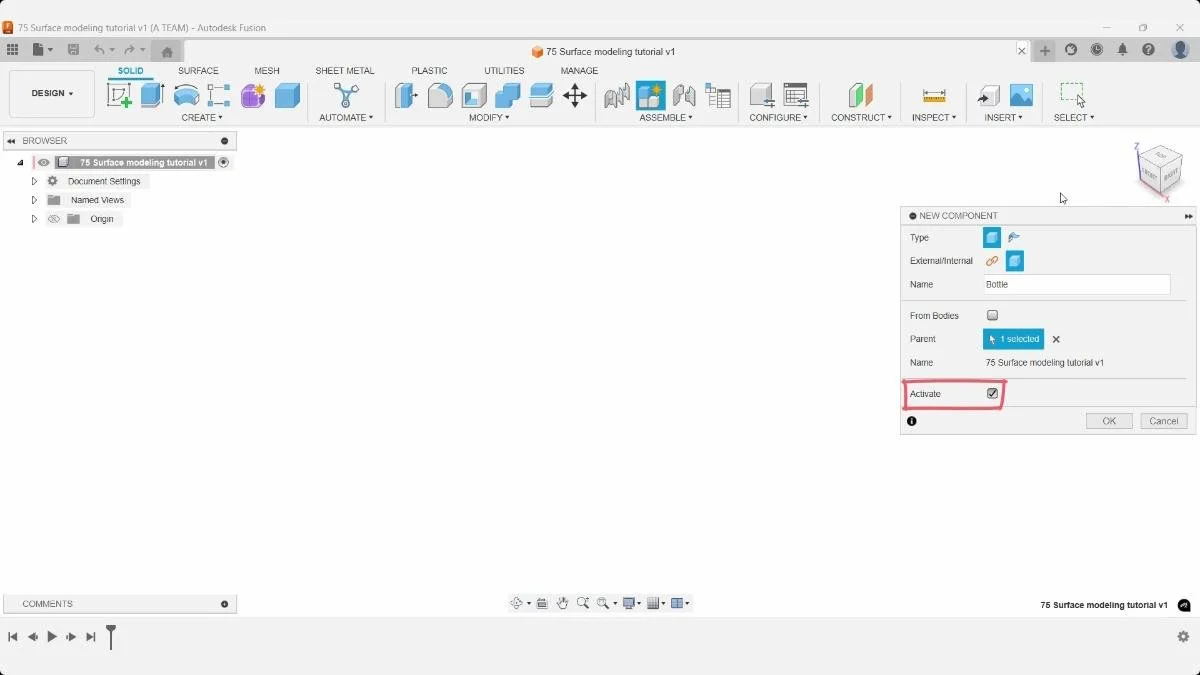Select the Shell tool
Image resolution: width=1200 pixels, height=675 pixels.
coord(474,95)
